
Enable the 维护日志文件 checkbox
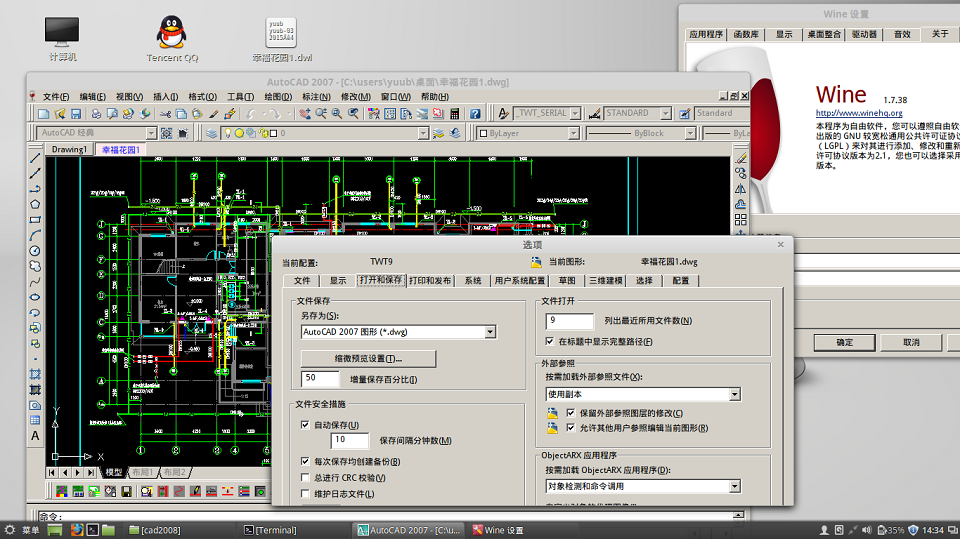[305, 493]
